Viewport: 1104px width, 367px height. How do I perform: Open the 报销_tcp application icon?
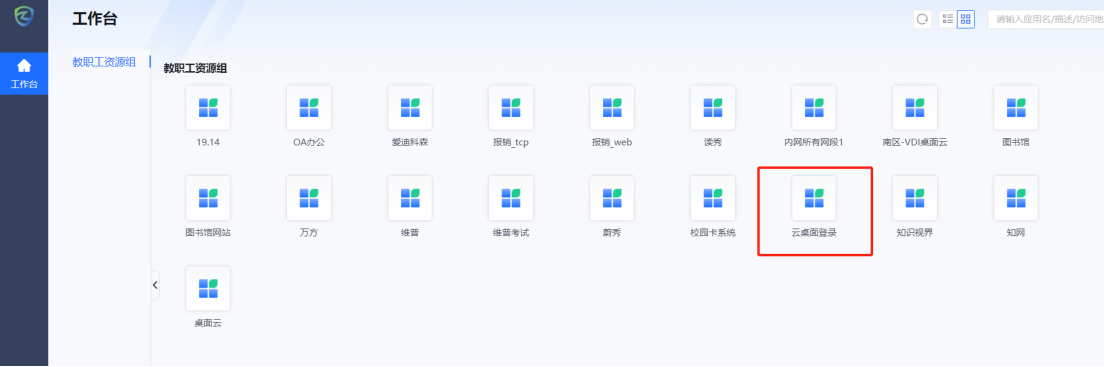[x=511, y=108]
